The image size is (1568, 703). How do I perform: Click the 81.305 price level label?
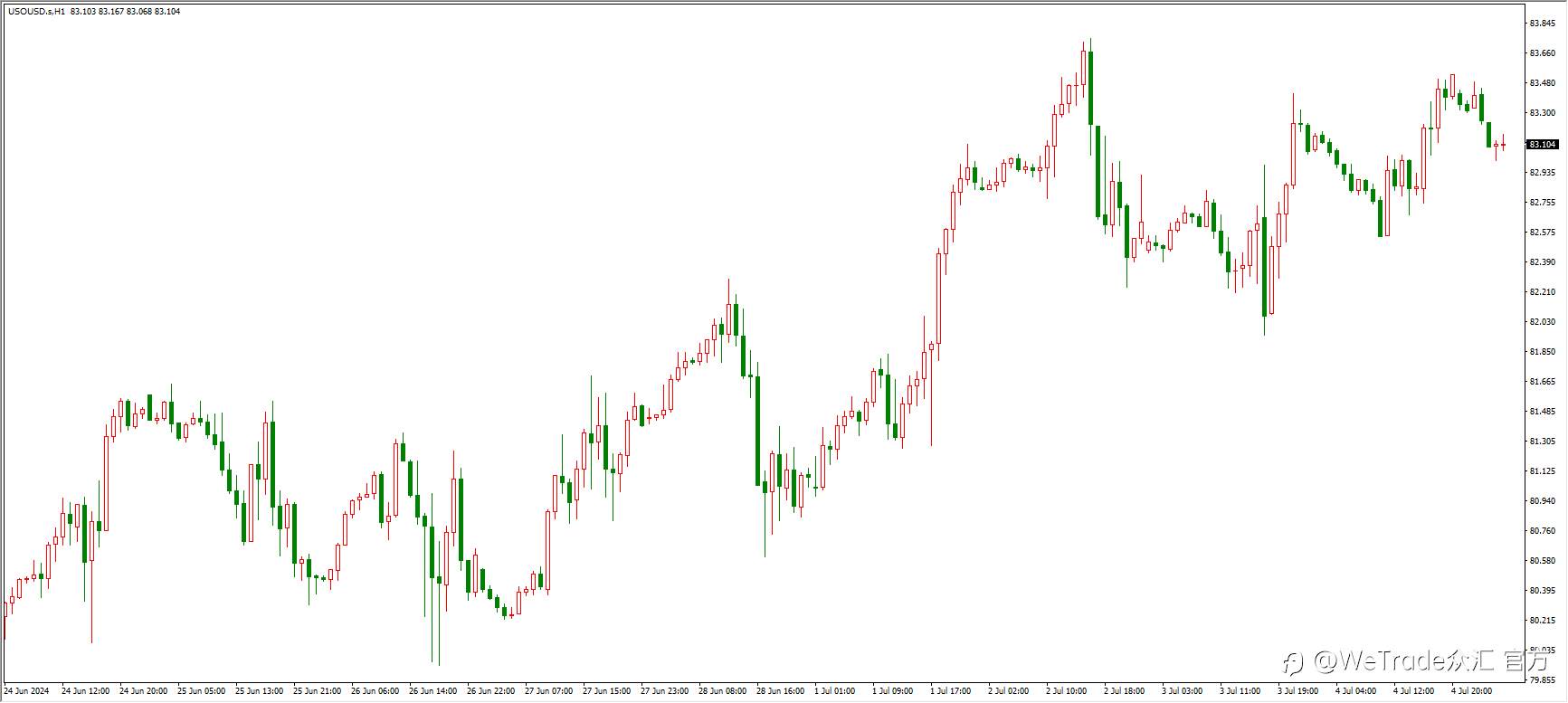tap(1542, 442)
